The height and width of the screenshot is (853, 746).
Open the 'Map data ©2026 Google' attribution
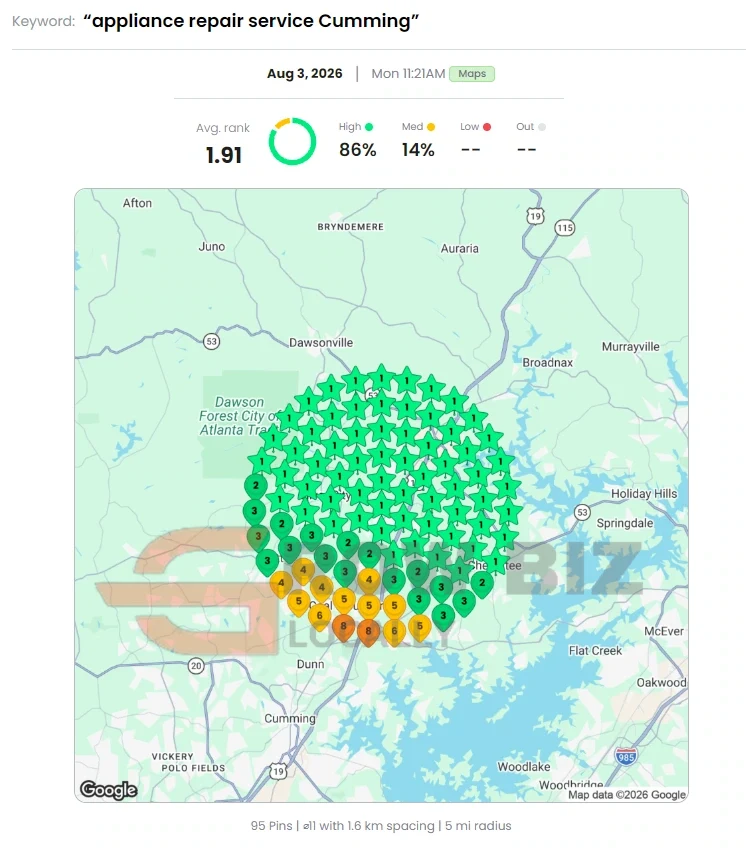point(627,795)
